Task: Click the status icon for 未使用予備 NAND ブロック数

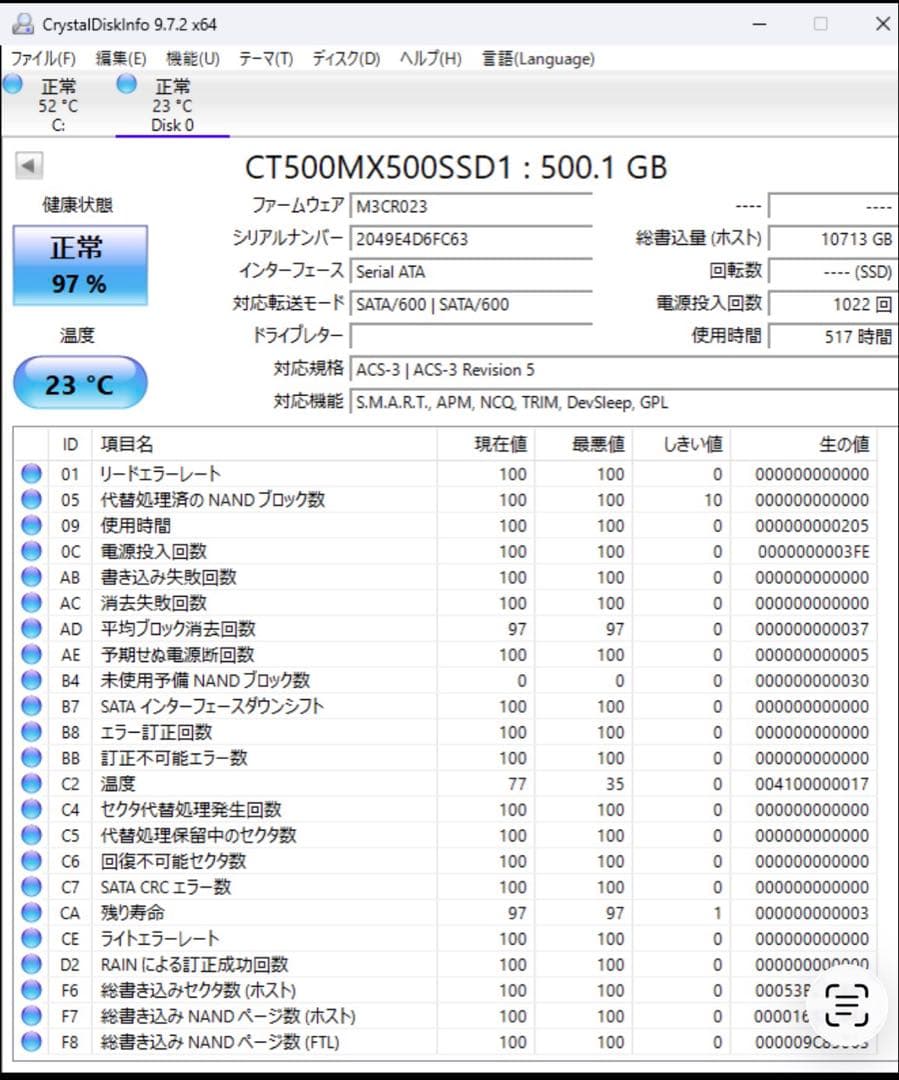Action: coord(31,680)
